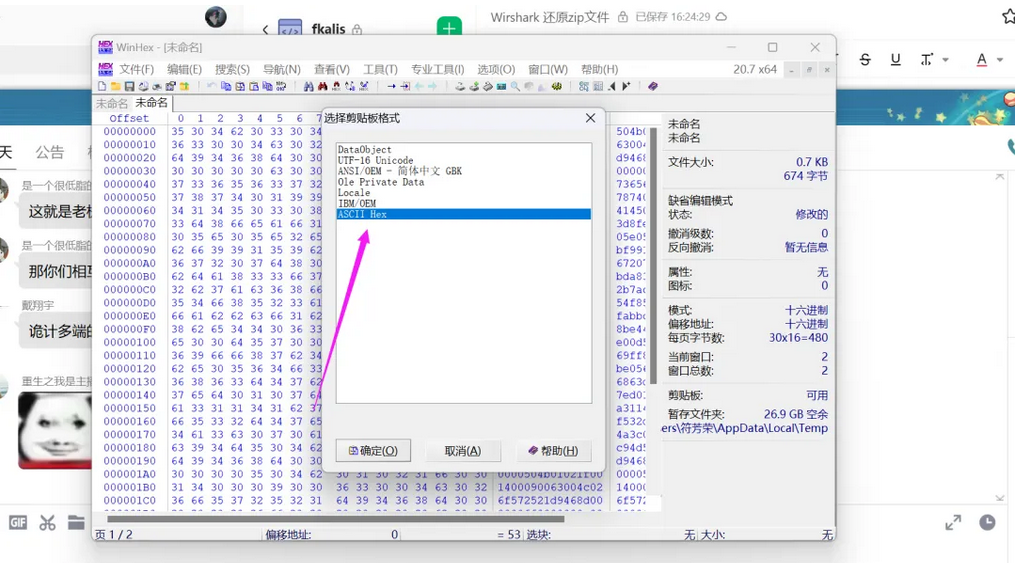Click the cloud sync icon after saved time

pyautogui.click(x=721, y=17)
